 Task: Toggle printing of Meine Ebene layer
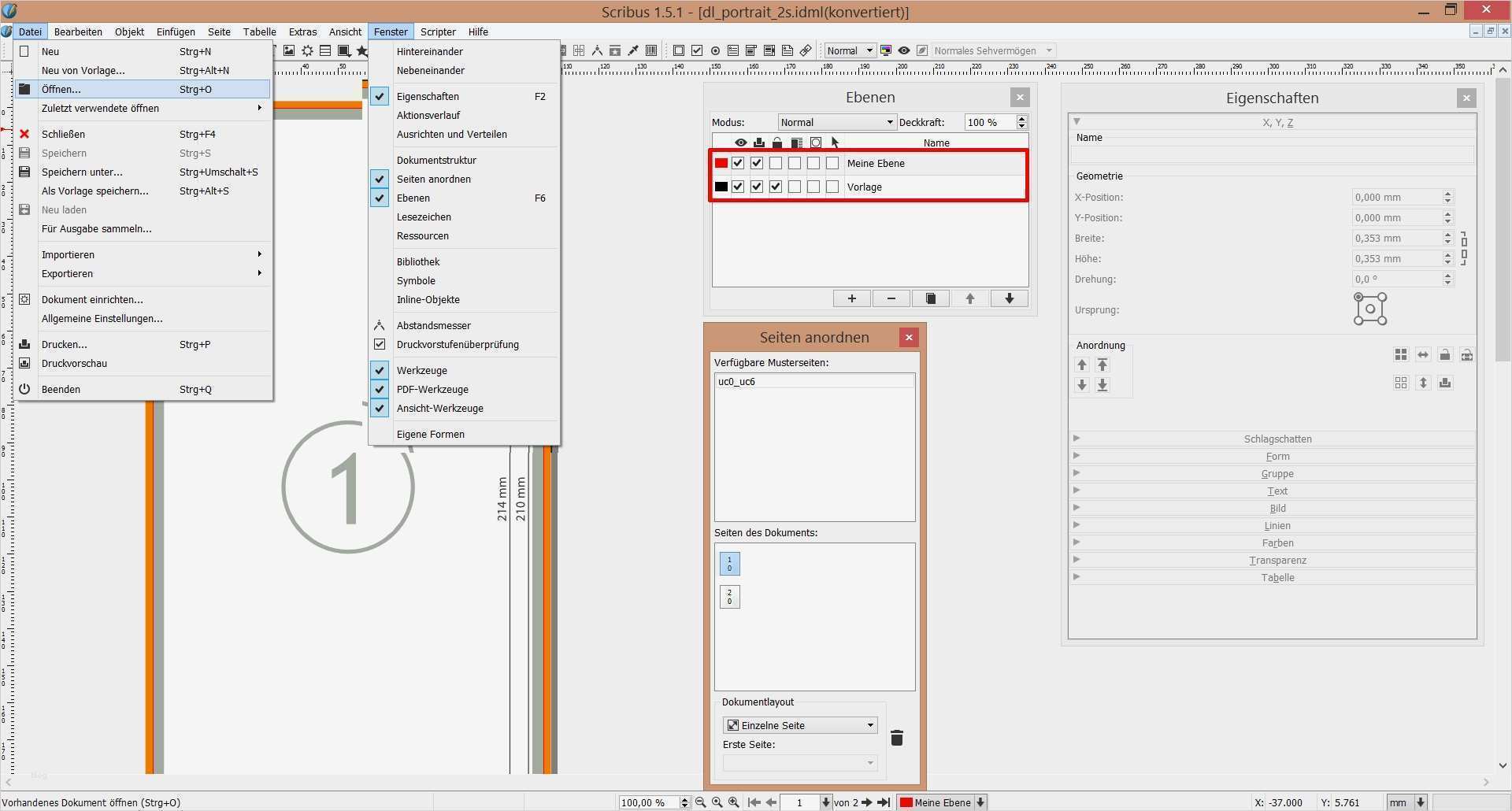coord(757,163)
